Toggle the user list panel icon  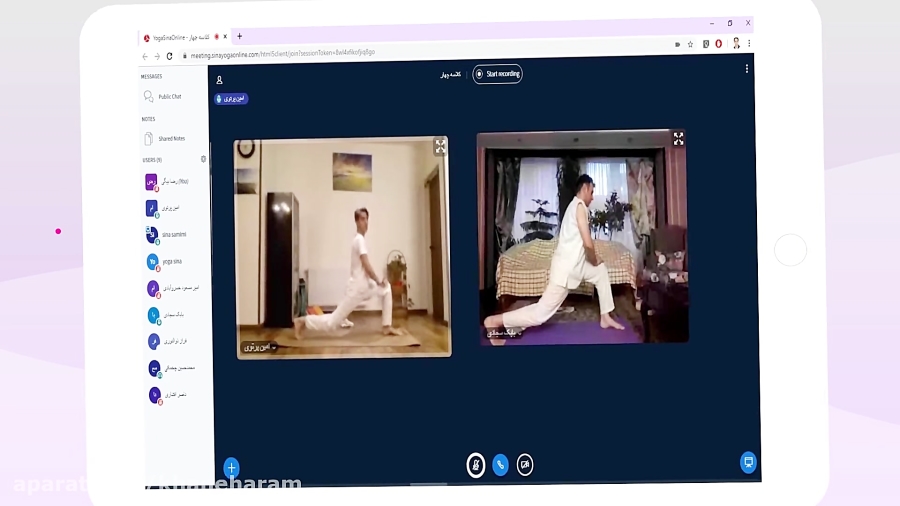219,80
